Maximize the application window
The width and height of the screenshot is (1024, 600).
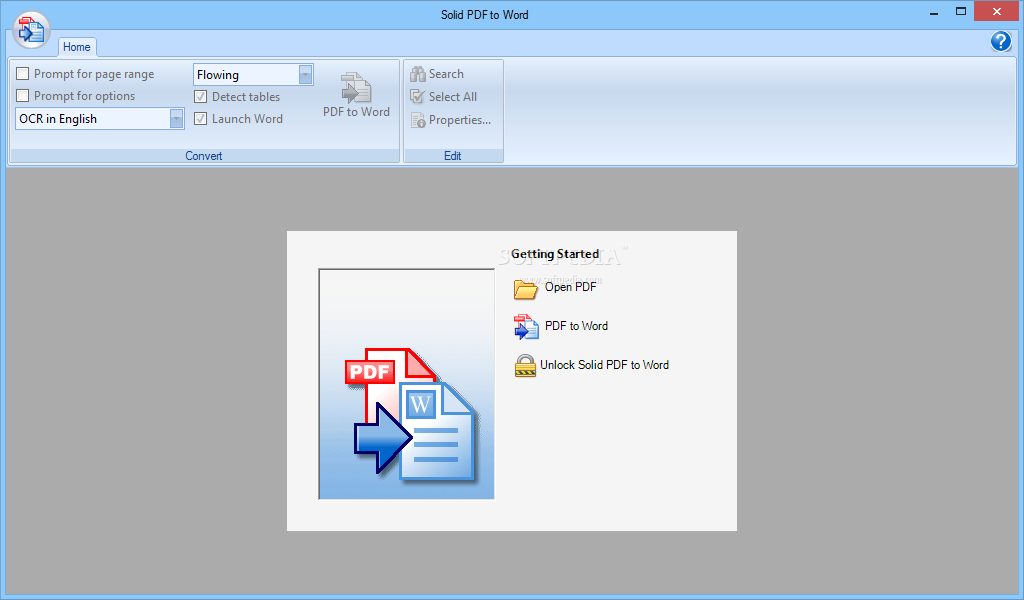[x=961, y=12]
